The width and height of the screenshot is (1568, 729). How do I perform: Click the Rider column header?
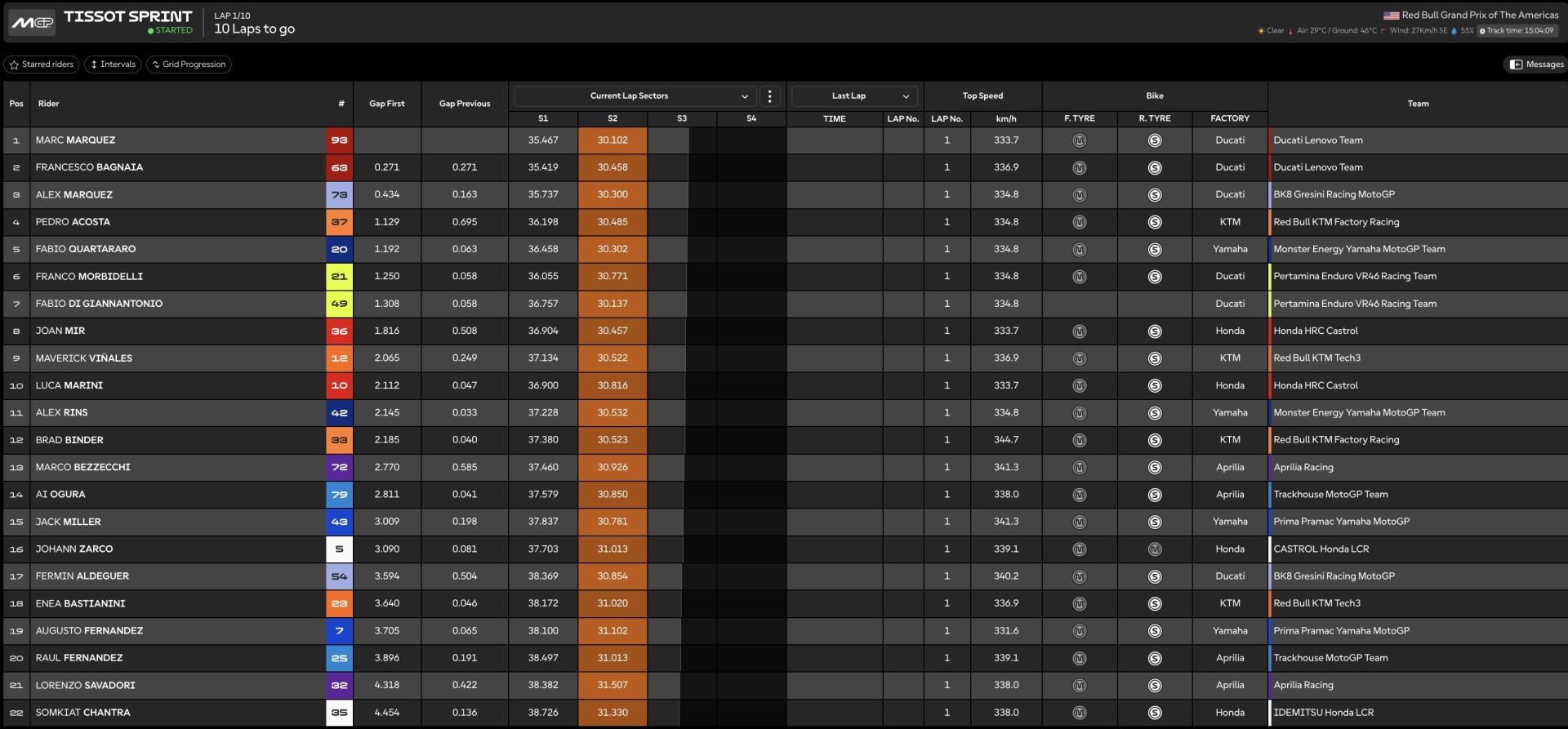(x=48, y=104)
